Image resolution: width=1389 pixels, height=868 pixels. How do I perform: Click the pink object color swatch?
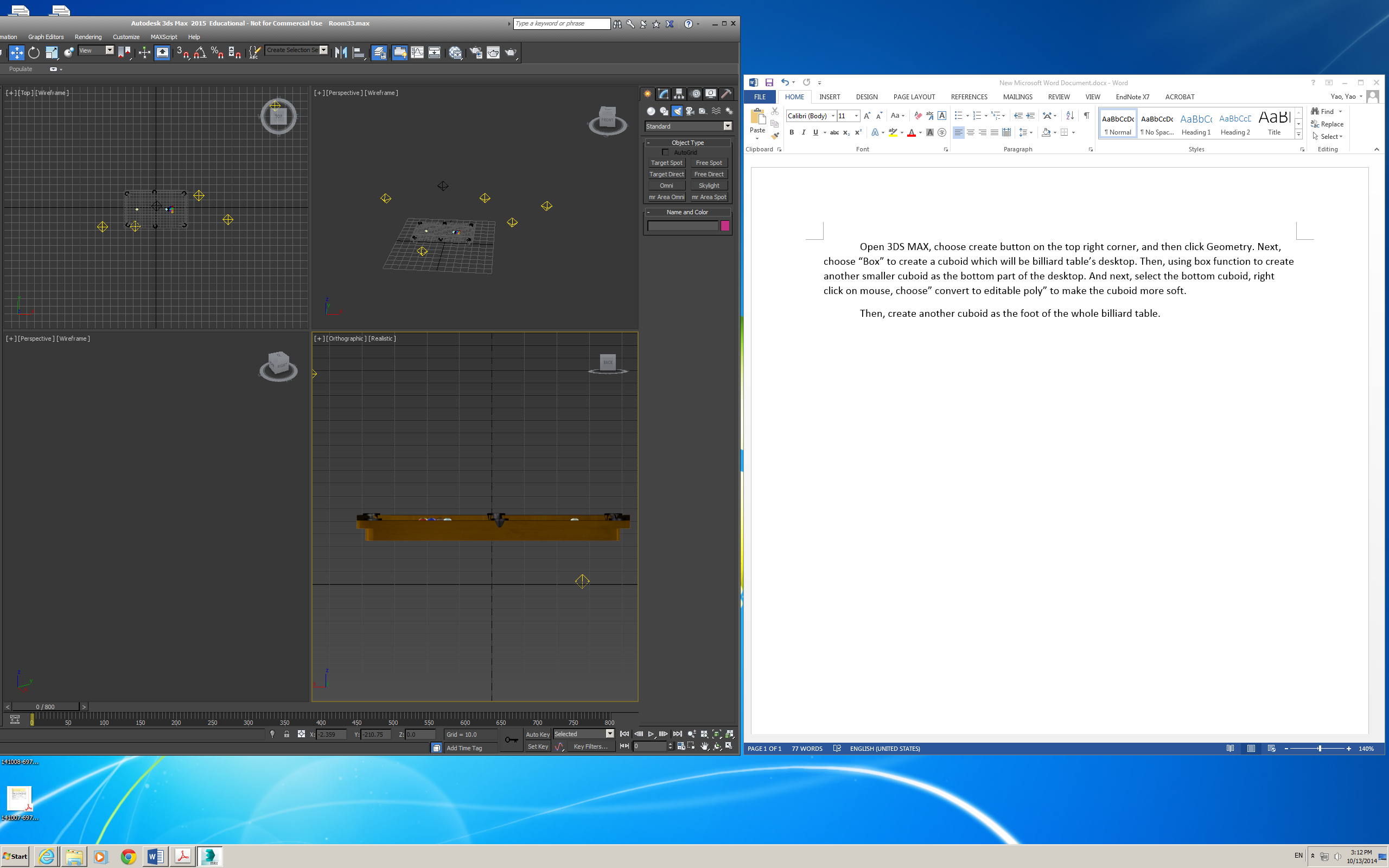(x=725, y=226)
